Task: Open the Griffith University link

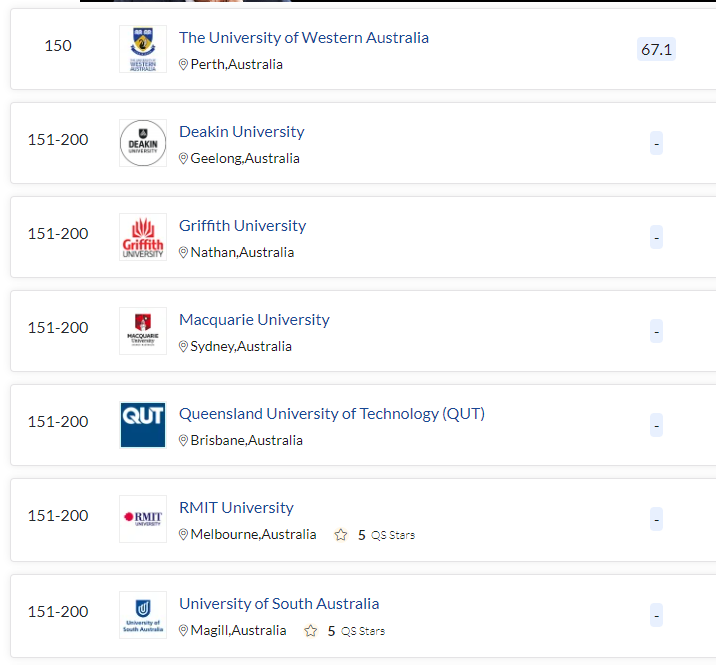Action: pyautogui.click(x=242, y=226)
